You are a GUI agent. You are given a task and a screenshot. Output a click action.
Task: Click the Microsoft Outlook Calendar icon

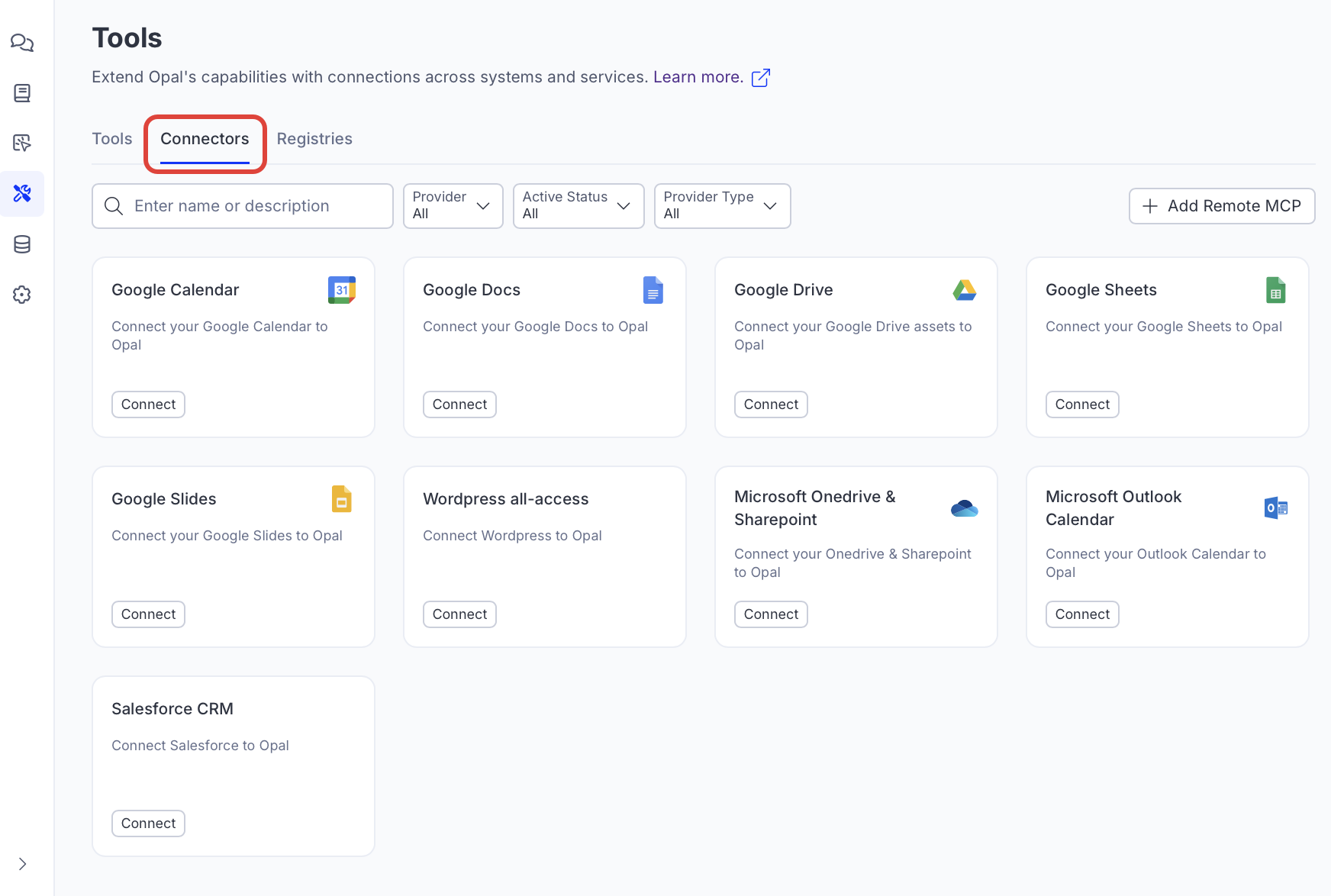click(x=1275, y=508)
